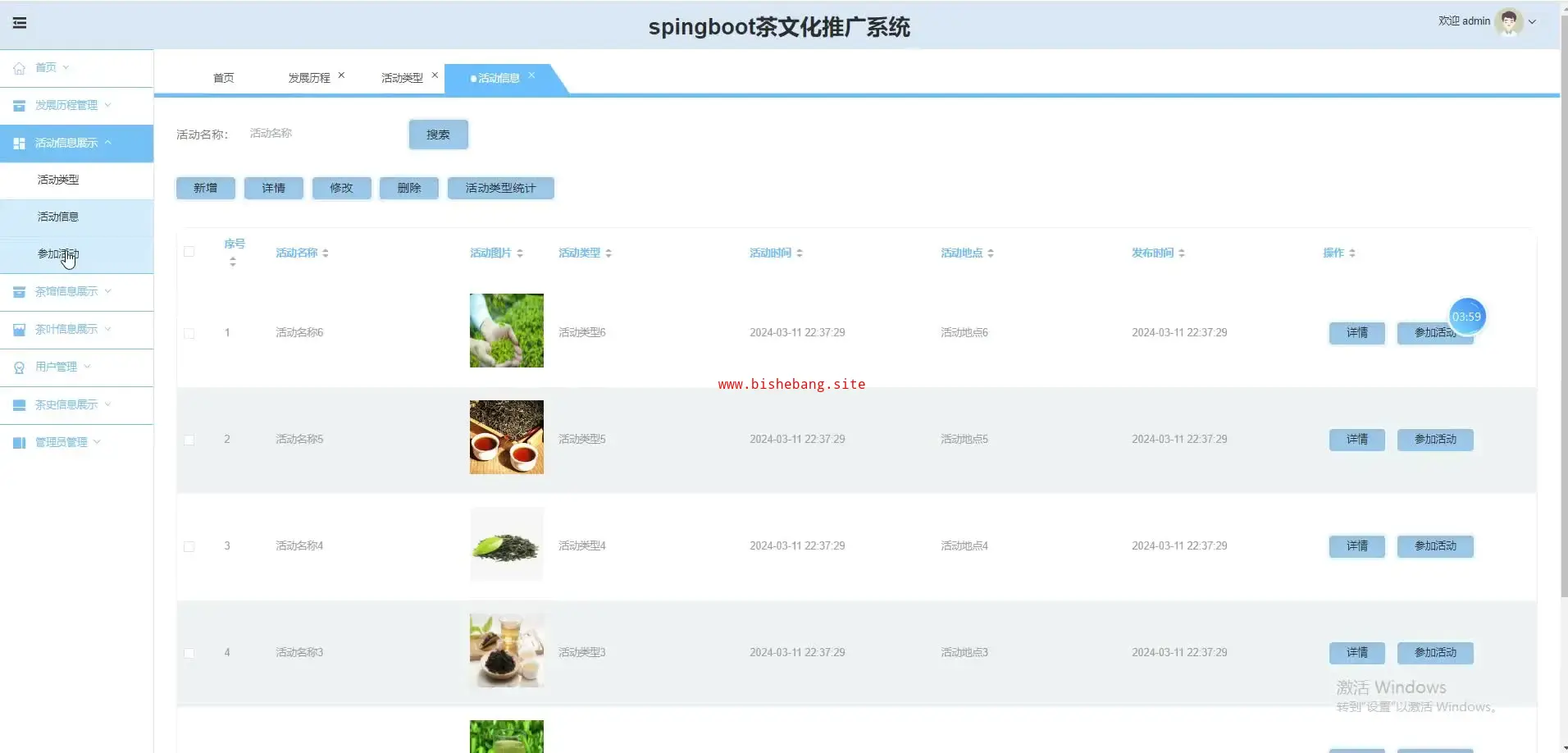Open the admin account dropdown arrow
The image size is (1568, 753).
point(1532,22)
